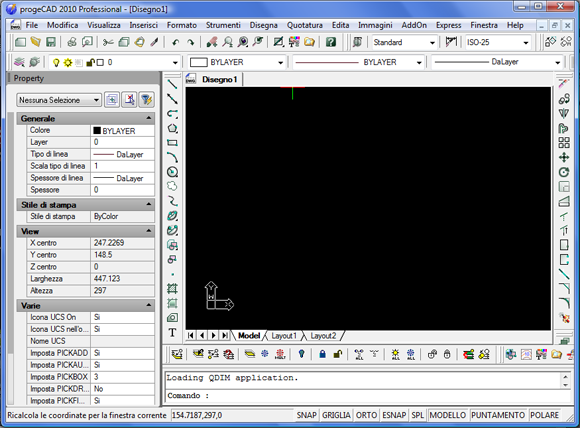The width and height of the screenshot is (580, 428).
Task: Select the Hatch tool
Action: [x=172, y=288]
